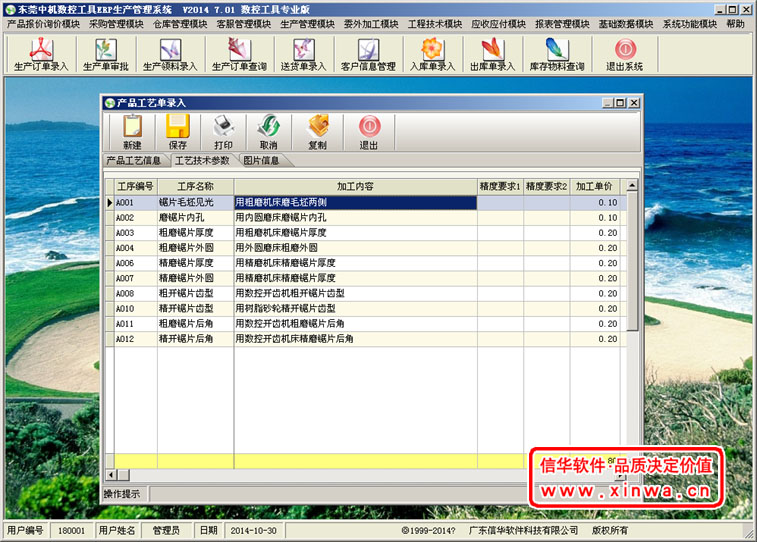Open the 基础数据模块 menu

click(626, 24)
